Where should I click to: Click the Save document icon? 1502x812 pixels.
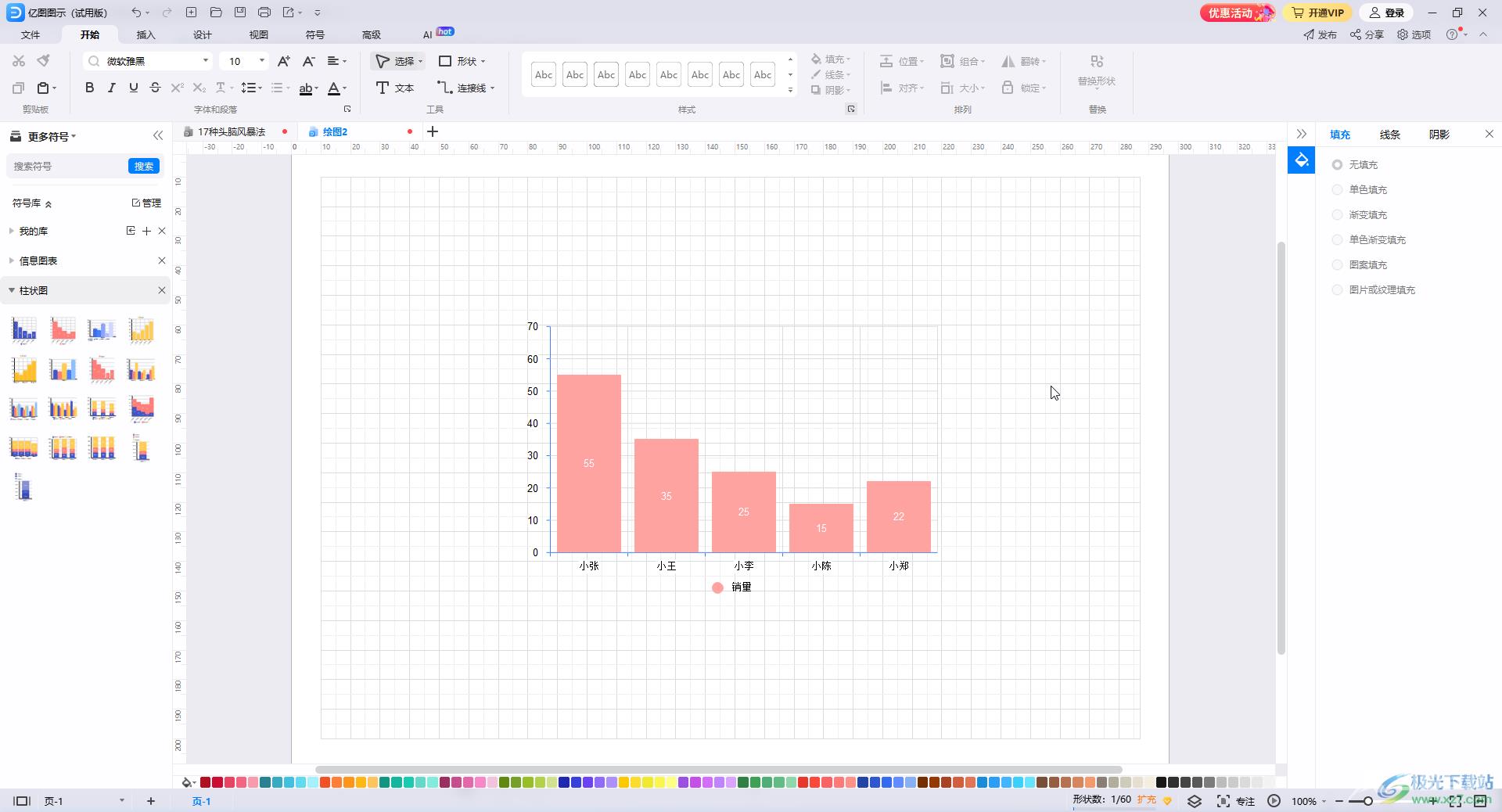coord(240,13)
